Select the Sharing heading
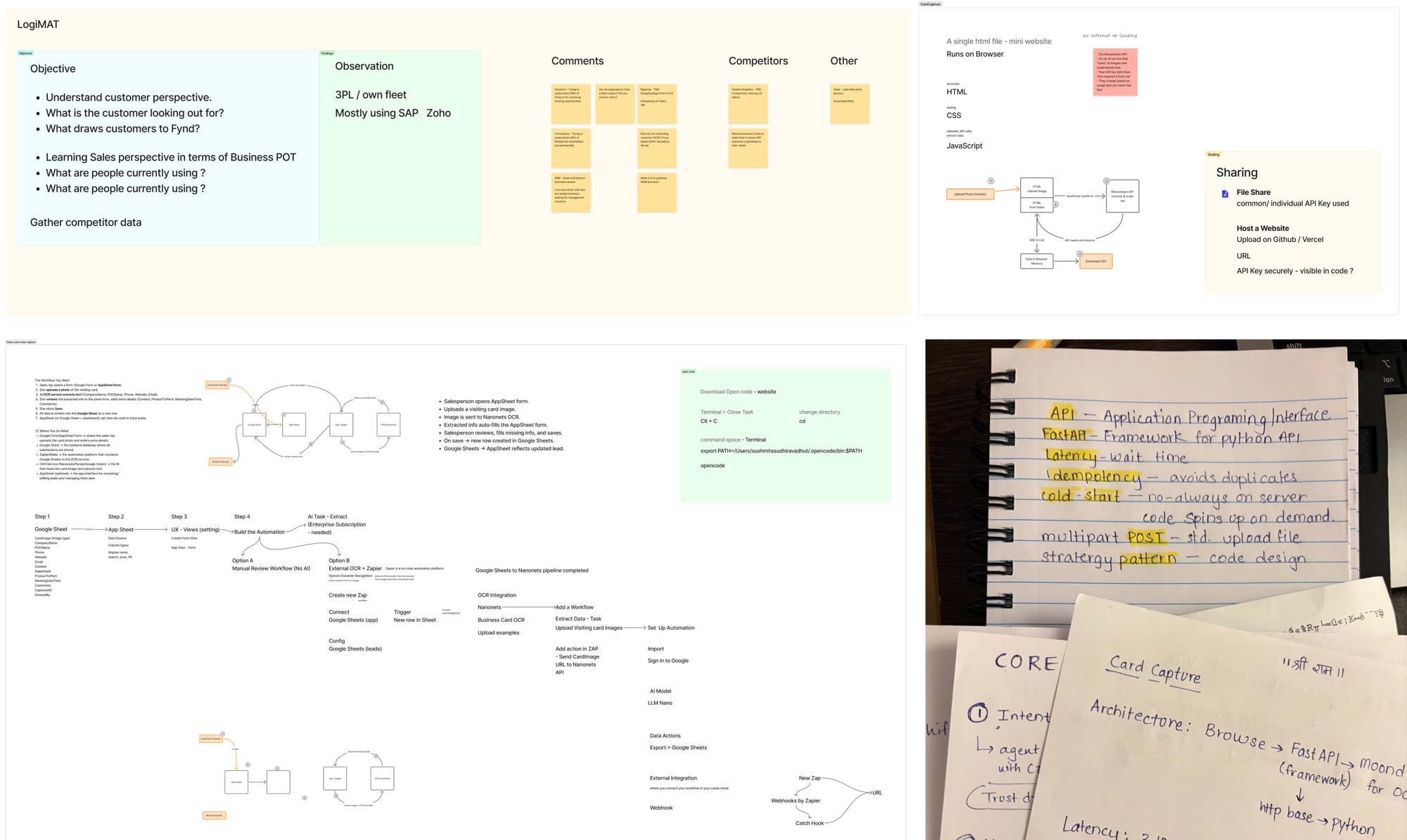The height and width of the screenshot is (840, 1407). (1236, 172)
